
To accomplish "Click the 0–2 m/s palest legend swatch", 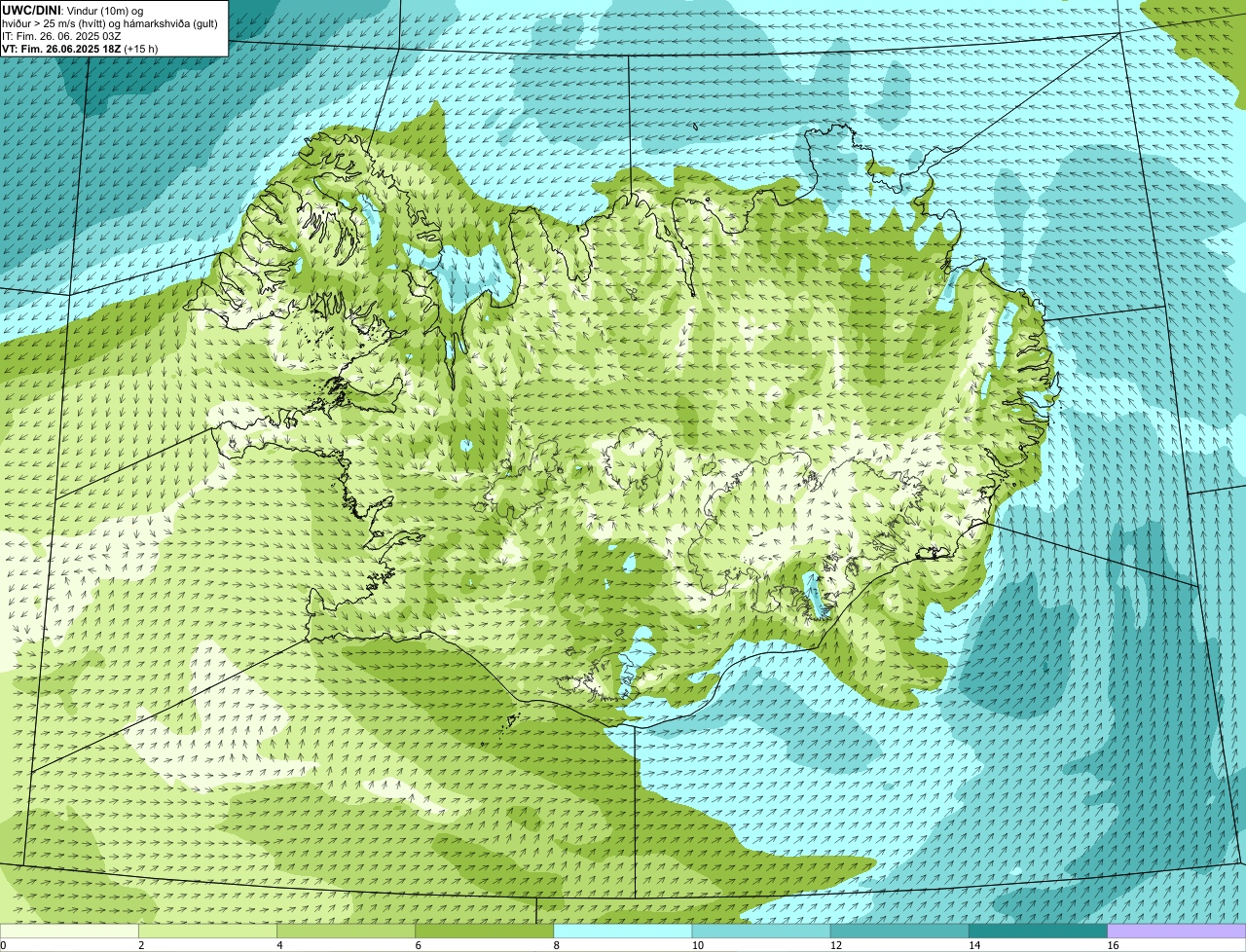I will point(69,932).
